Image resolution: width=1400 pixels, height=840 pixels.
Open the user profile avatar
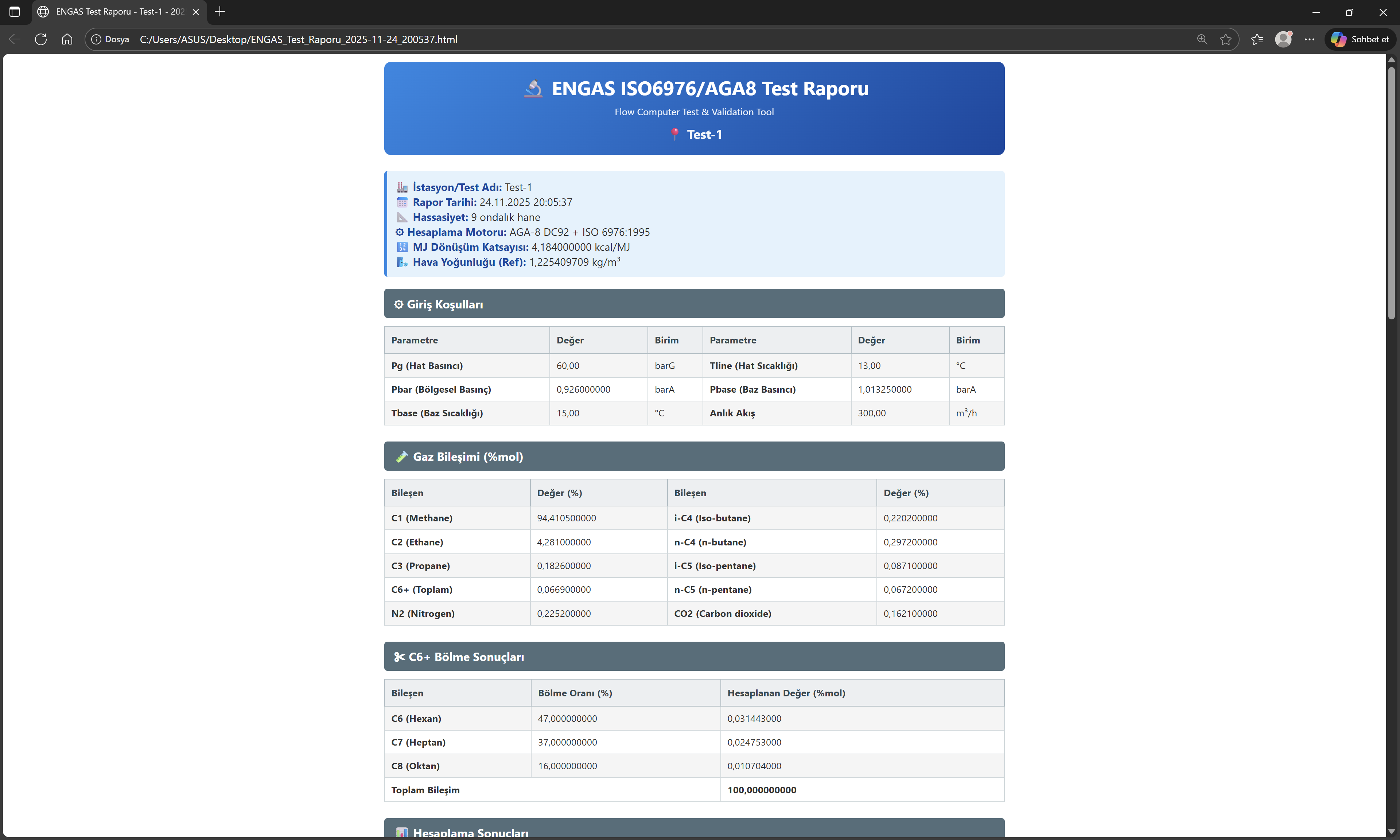point(1283,39)
